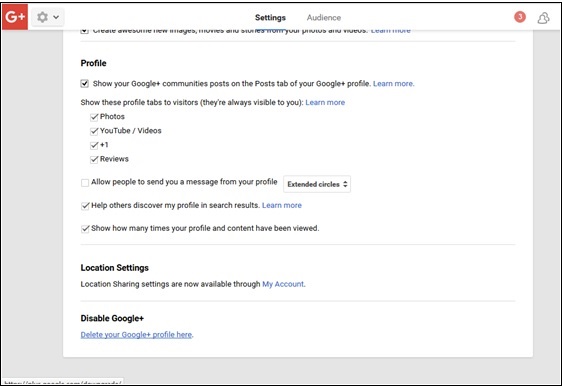The height and width of the screenshot is (386, 562).
Task: Uncheck the Reviews tab checkbox
Action: pos(94,159)
